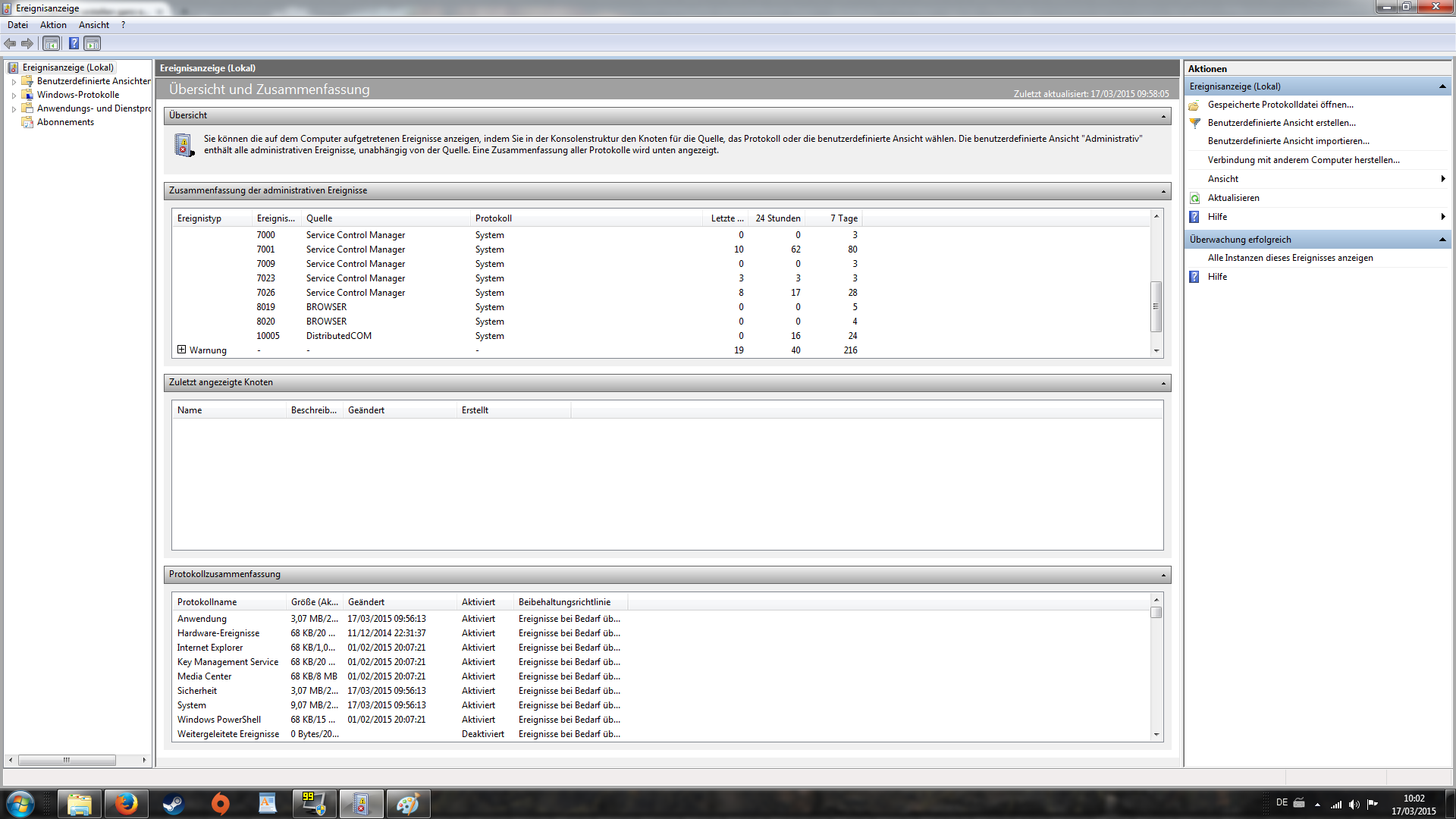Viewport: 1456px width, 819px height.
Task: Click Alle Instanzen dieses Ereignisses anzeigen
Action: click(1290, 258)
